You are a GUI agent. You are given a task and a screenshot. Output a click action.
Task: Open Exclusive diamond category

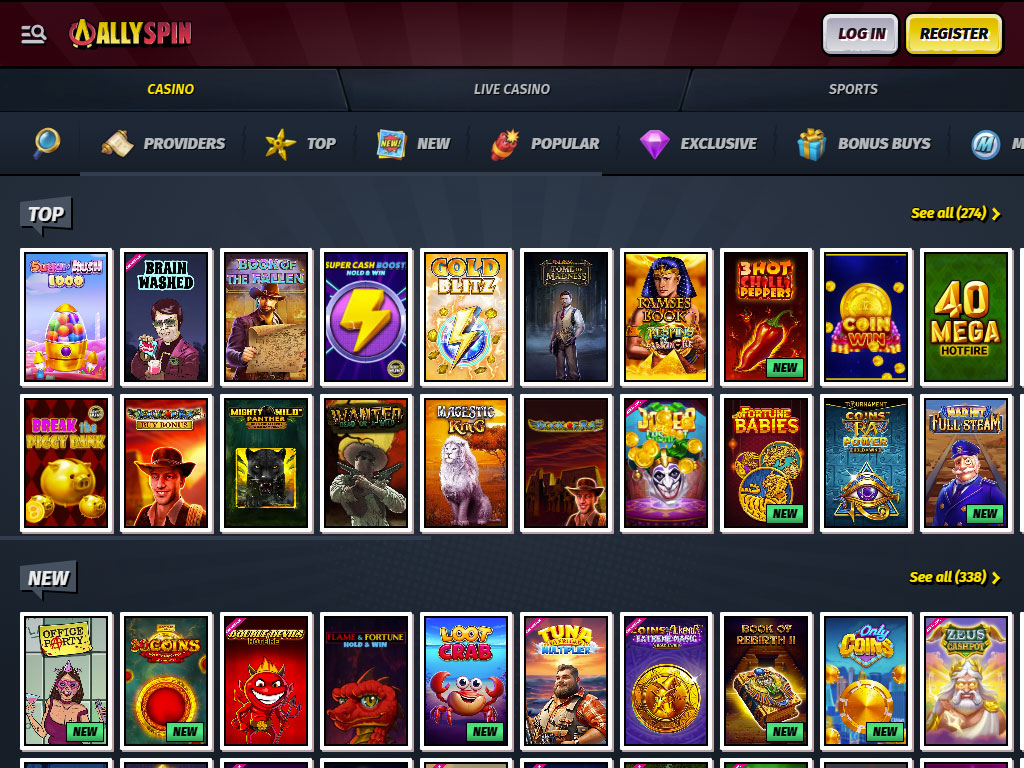click(x=698, y=144)
